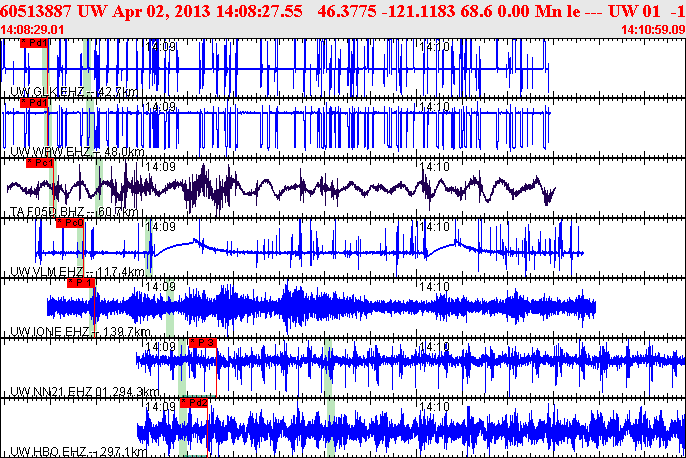Click the TA F05D BHZ 60.7km station label
Viewport: 686px width, 458px height.
tap(74, 212)
